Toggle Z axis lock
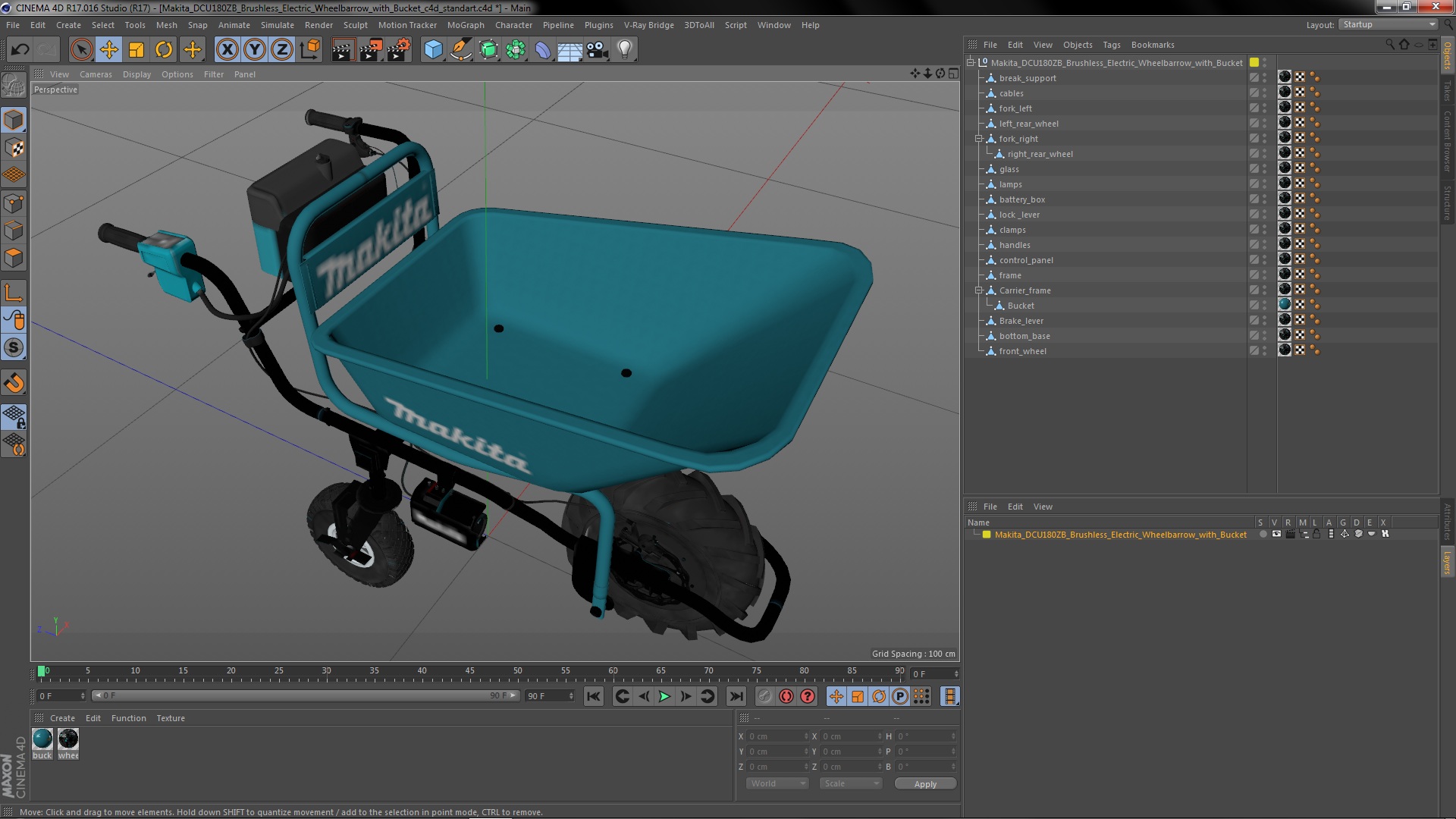The width and height of the screenshot is (1456, 819). point(282,50)
